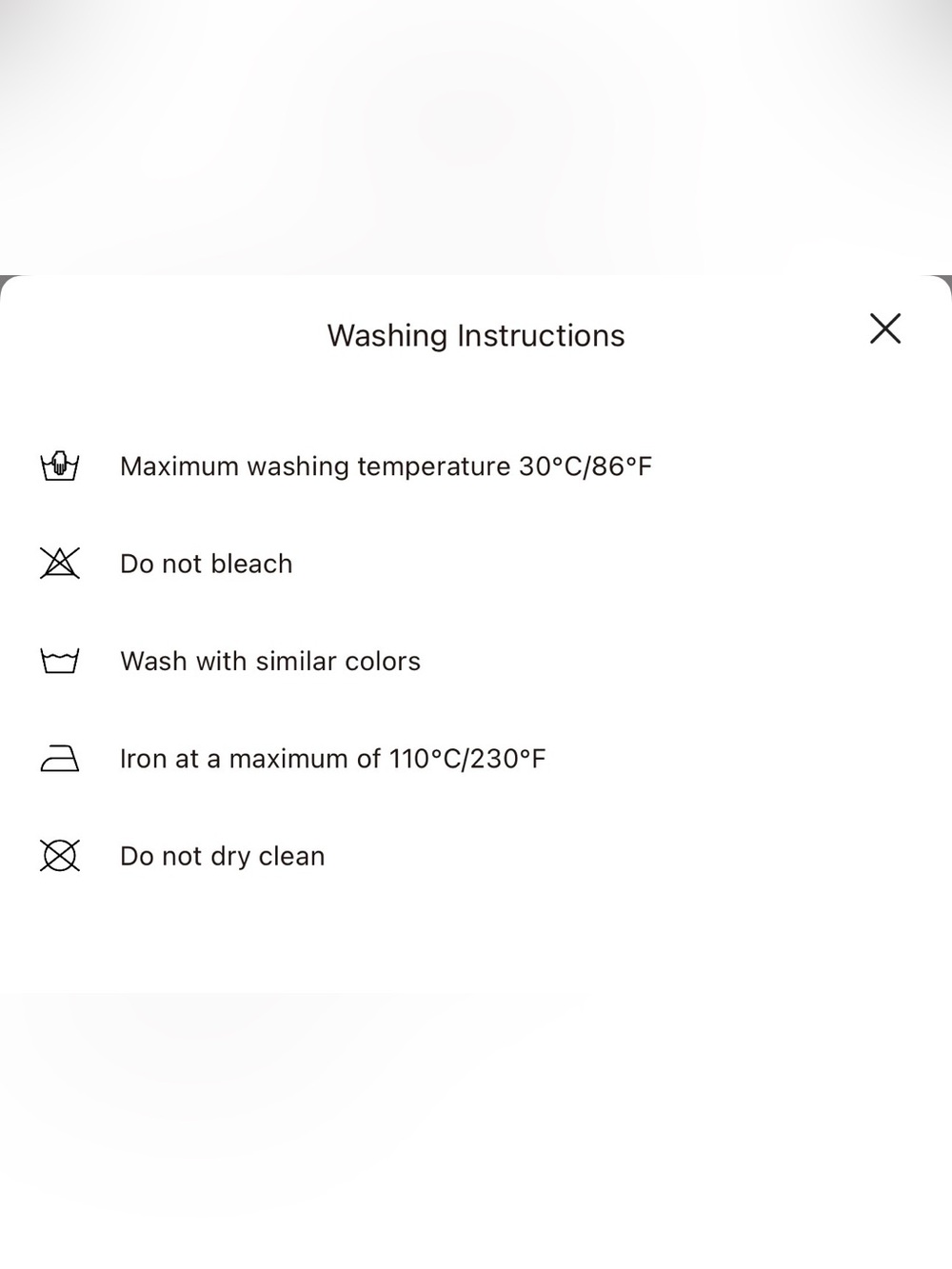Tap the iron symbol icon
This screenshot has height=1269, width=952.
pyautogui.click(x=60, y=759)
